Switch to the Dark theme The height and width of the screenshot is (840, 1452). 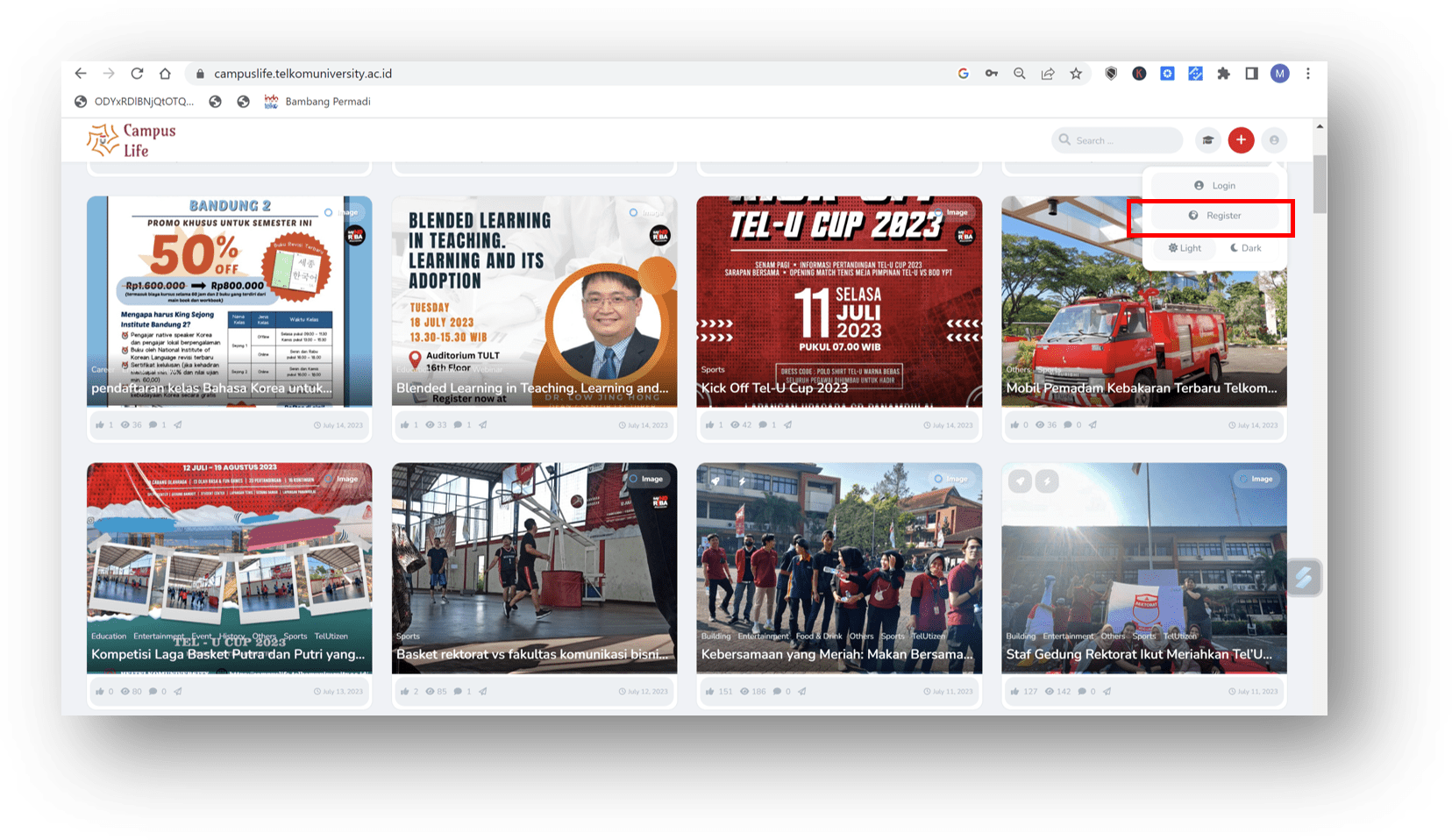(x=1246, y=248)
